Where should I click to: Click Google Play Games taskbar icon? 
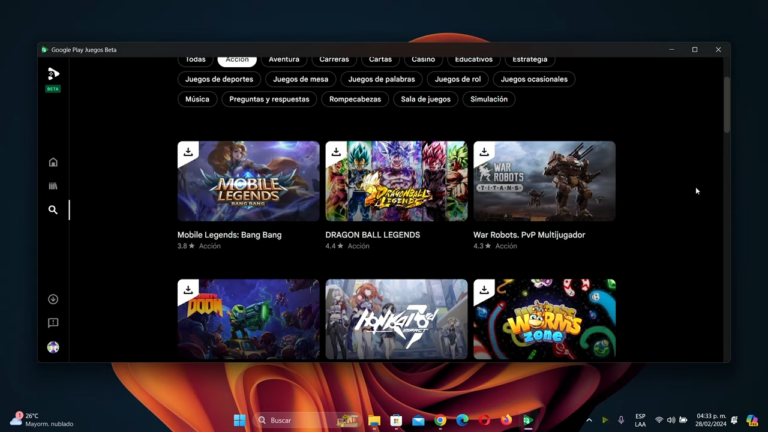click(x=528, y=420)
